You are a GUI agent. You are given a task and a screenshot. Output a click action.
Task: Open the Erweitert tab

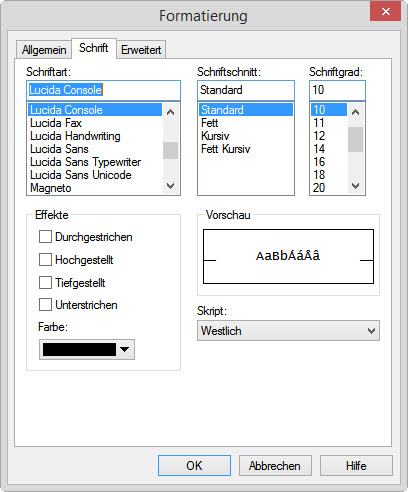coord(141,50)
